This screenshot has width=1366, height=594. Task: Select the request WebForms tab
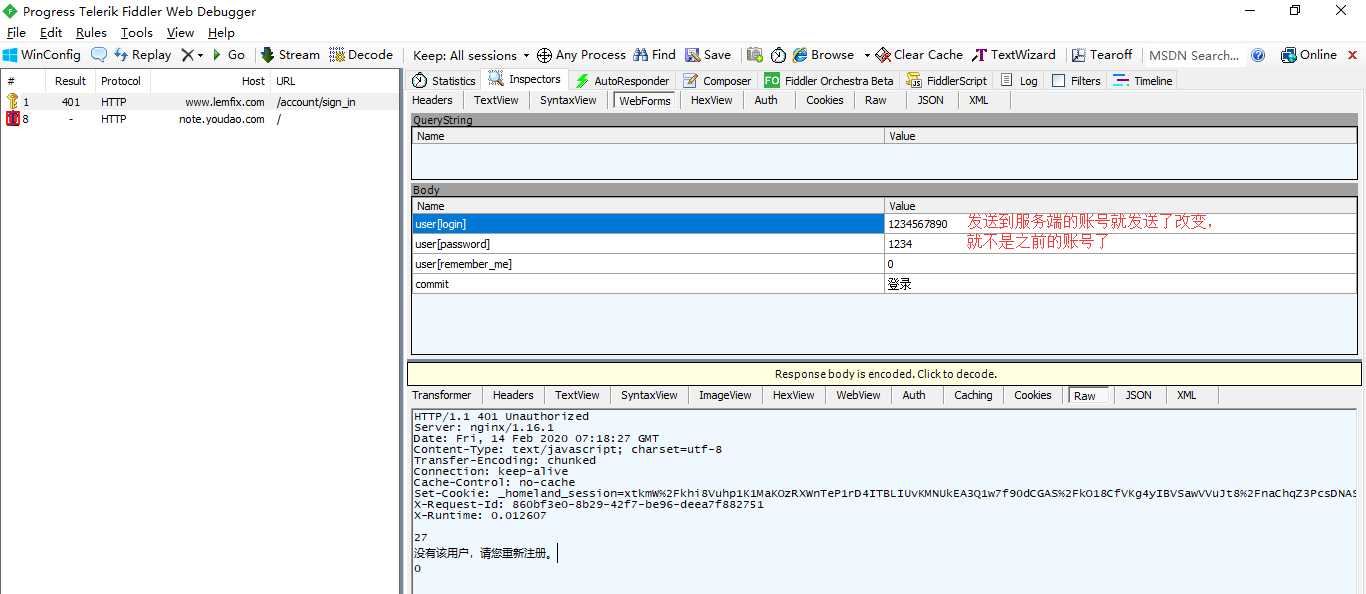point(643,100)
